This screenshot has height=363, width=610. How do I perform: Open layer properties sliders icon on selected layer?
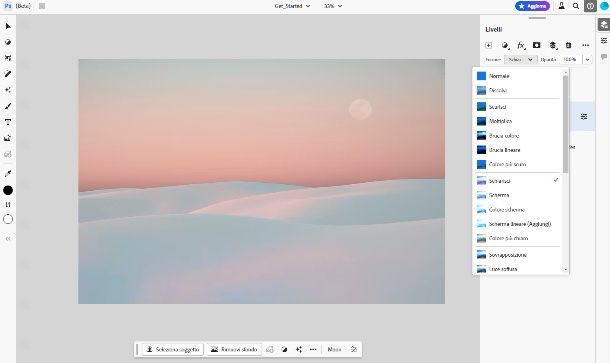coord(584,116)
